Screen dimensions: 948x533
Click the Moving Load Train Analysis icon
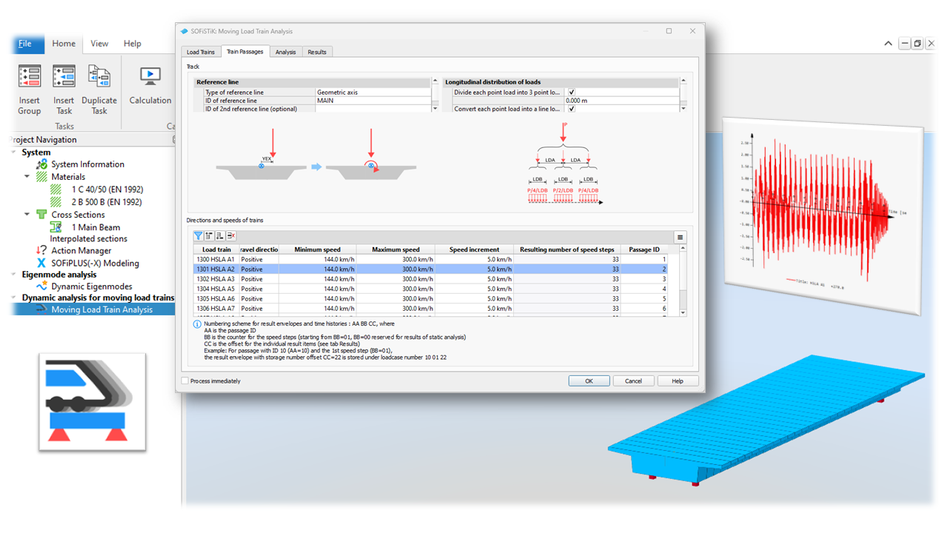coord(41,309)
